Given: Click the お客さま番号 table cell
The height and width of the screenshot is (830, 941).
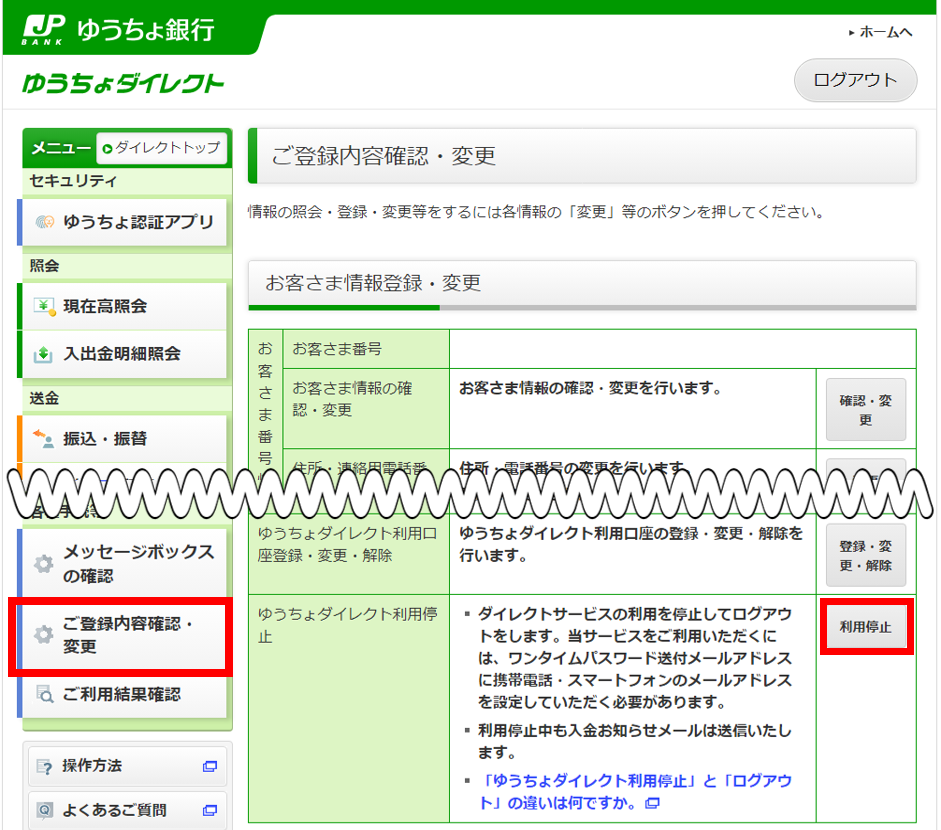Looking at the screenshot, I should [367, 349].
